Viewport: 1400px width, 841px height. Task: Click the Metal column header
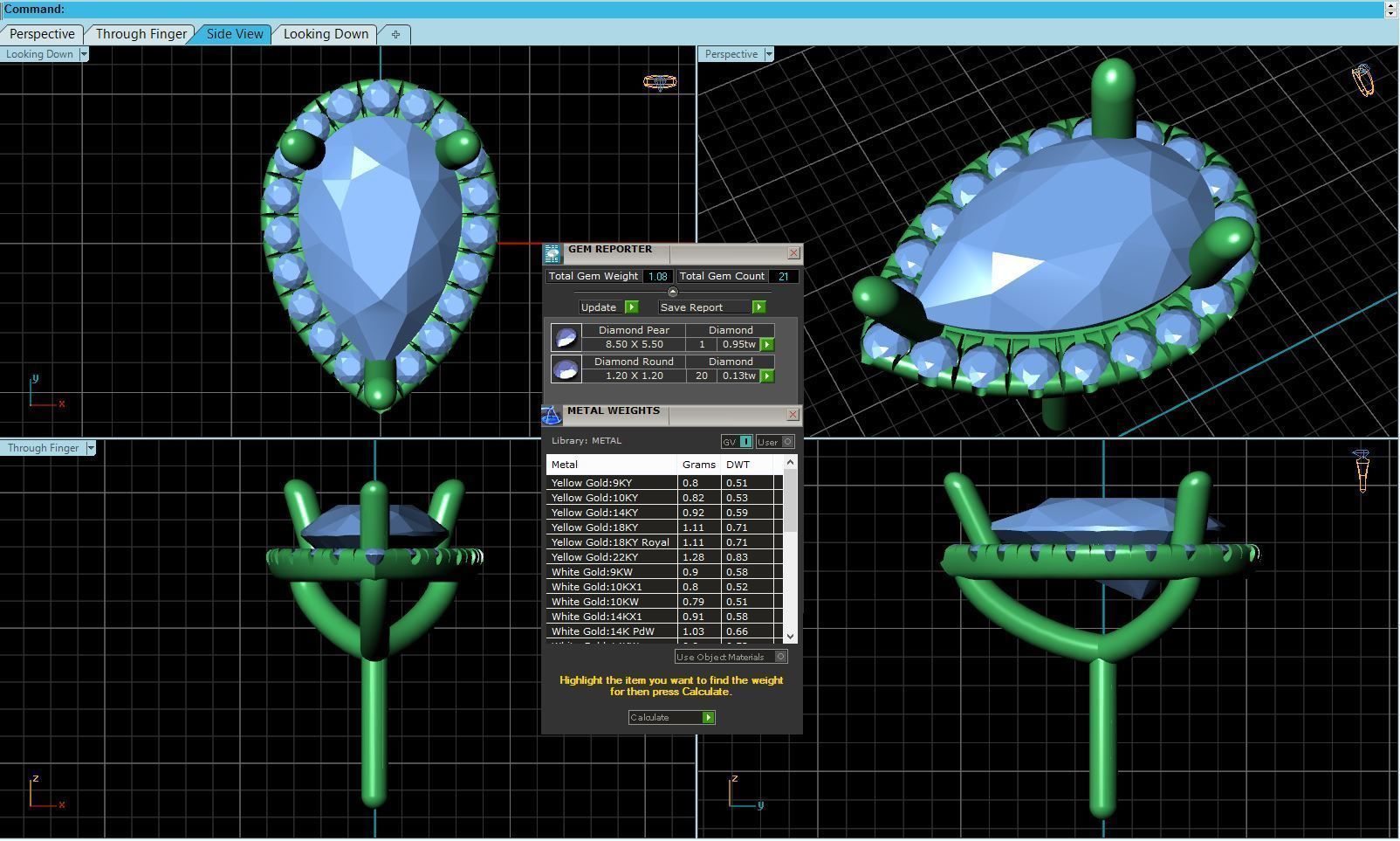click(612, 465)
